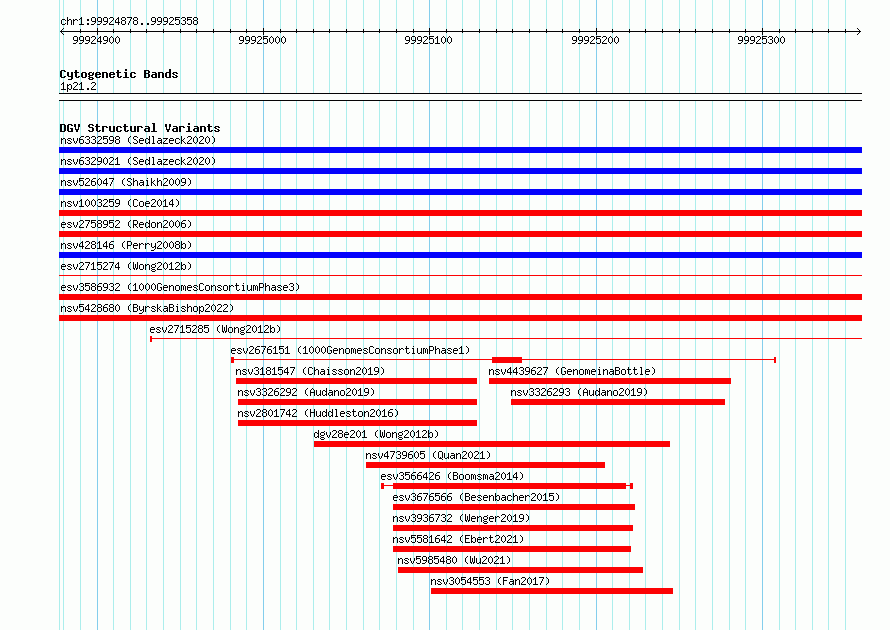Click the nsv6332598 (Sedlazeck2020) label

pos(138,140)
